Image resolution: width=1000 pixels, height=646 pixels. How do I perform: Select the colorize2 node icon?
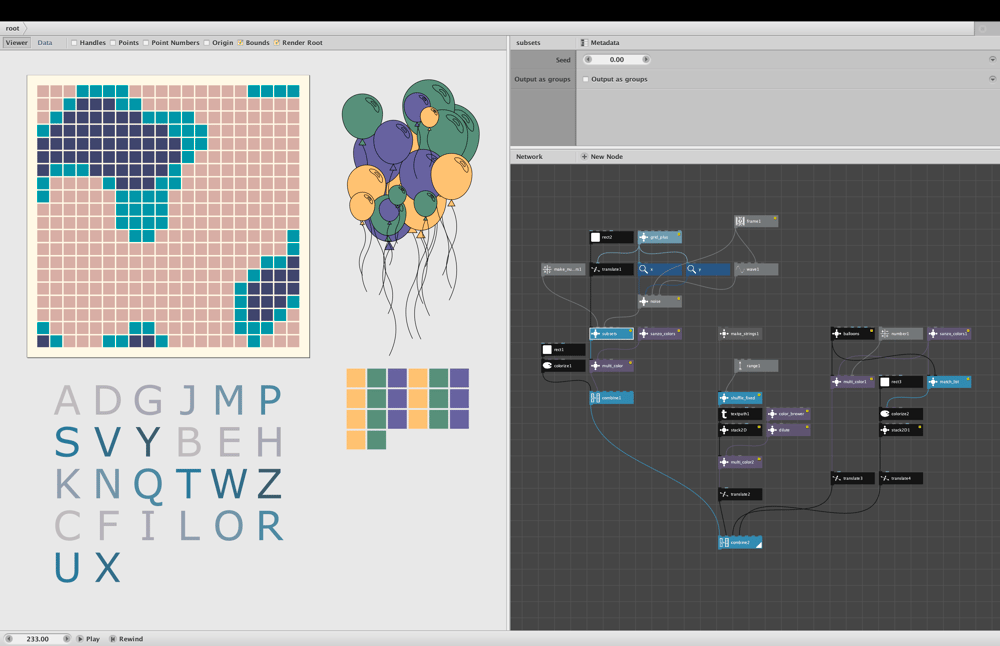click(885, 414)
